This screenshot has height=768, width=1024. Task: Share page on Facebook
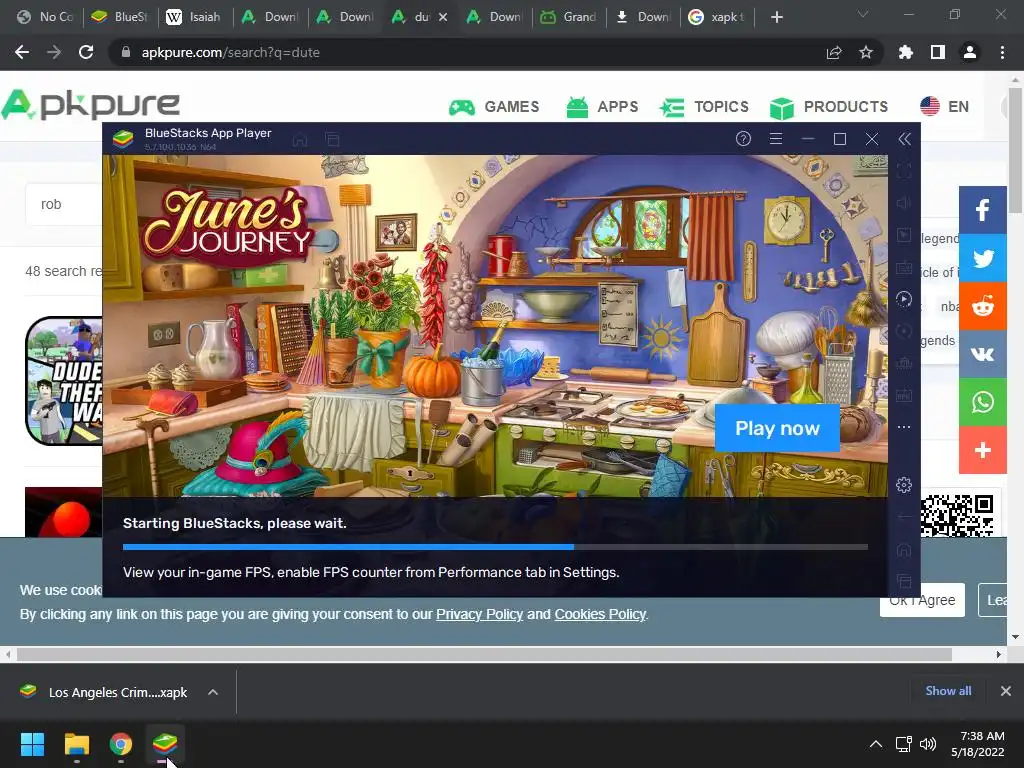click(x=982, y=210)
